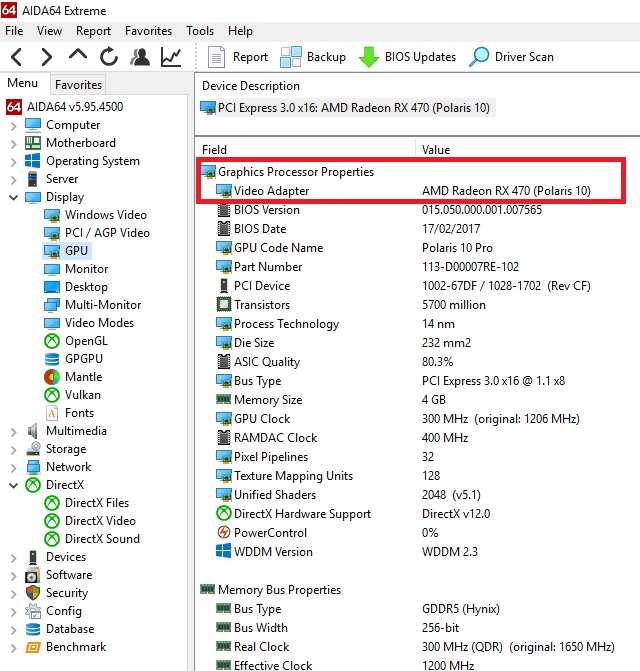Click the Devices category icon
Screen dimensions: 640x671
(33, 557)
